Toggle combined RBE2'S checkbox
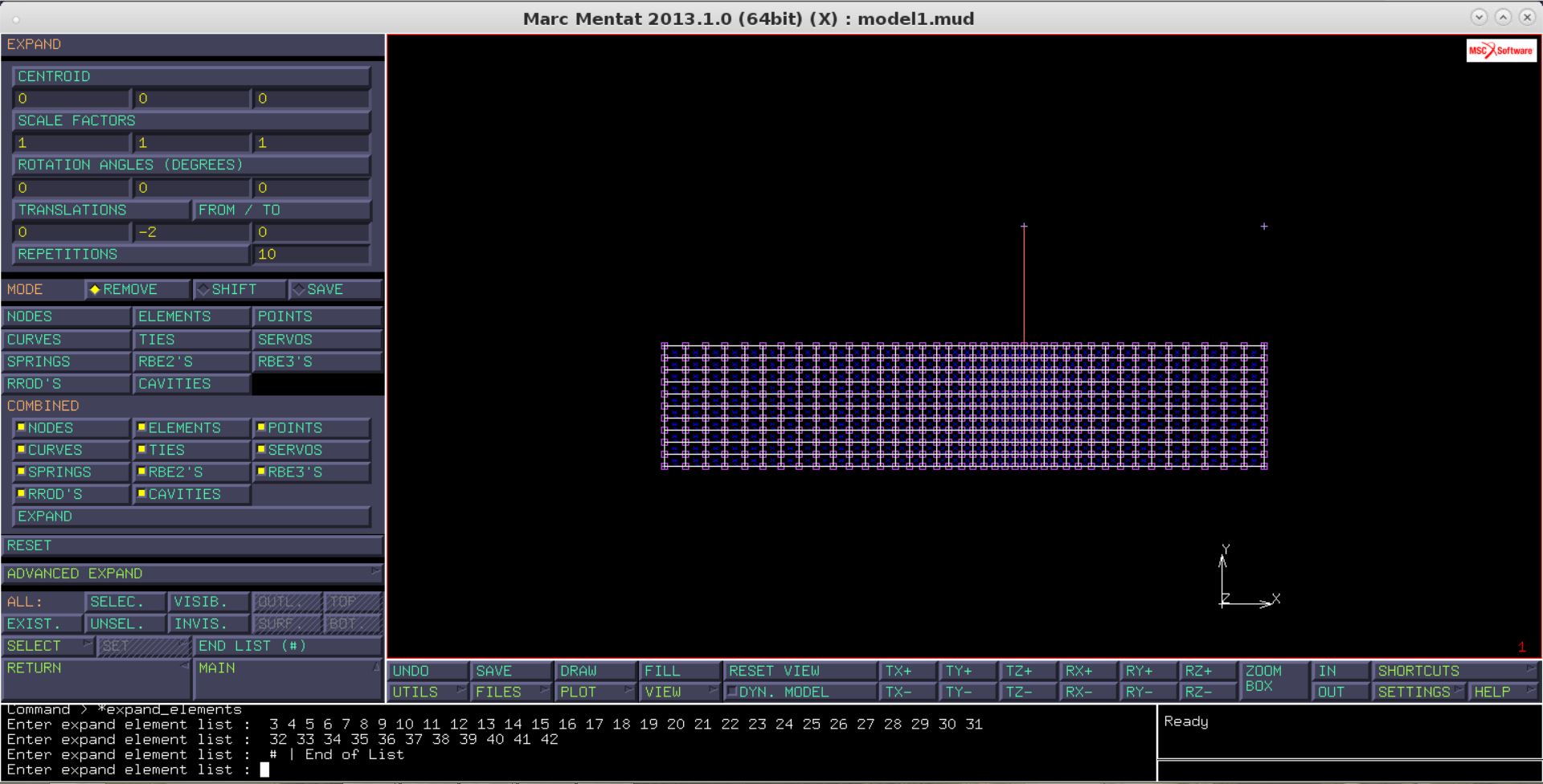The image size is (1543, 784). [191, 472]
